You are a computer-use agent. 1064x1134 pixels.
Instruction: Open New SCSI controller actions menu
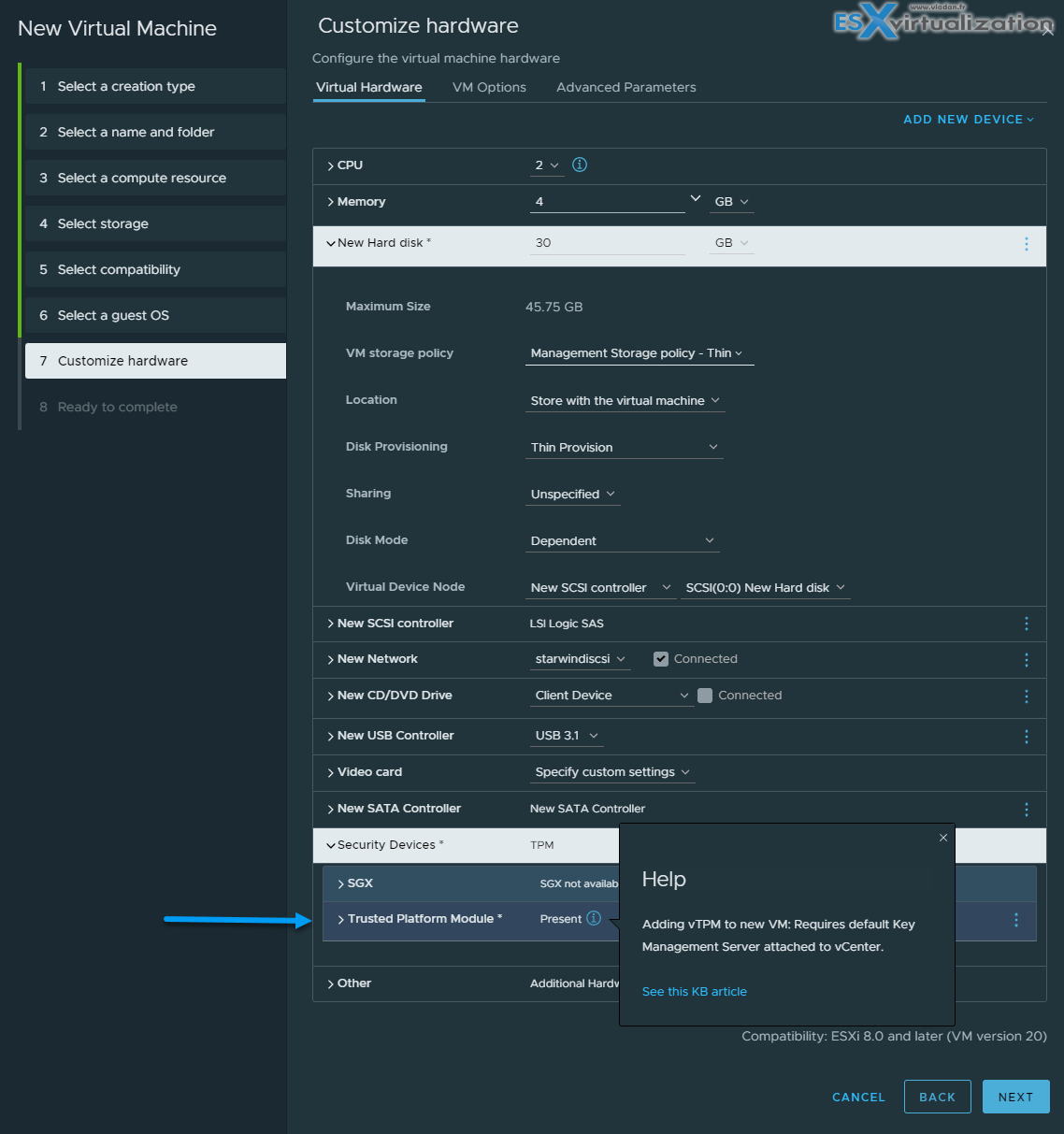pyautogui.click(x=1027, y=624)
